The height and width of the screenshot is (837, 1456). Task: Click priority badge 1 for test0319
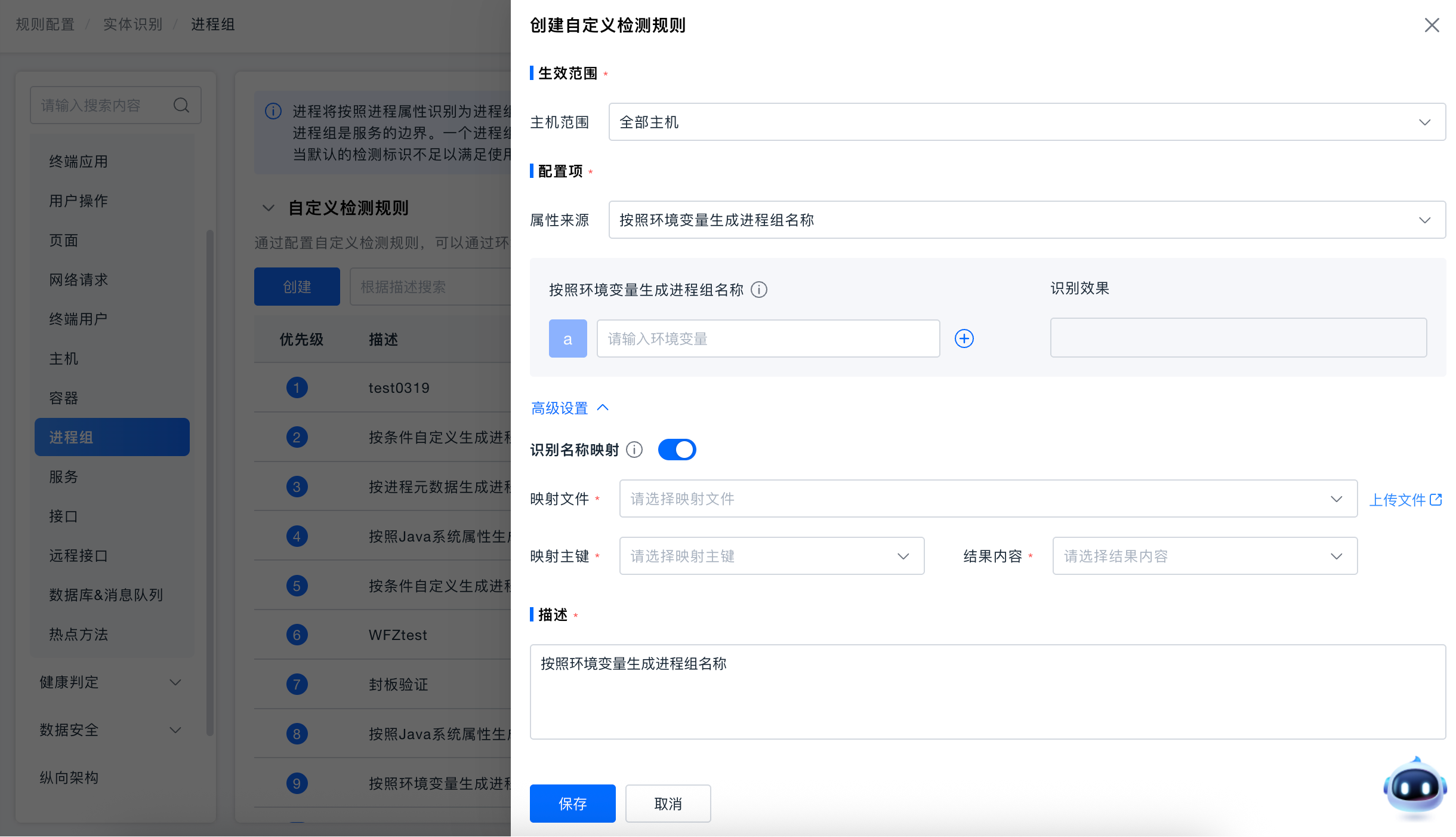point(297,387)
